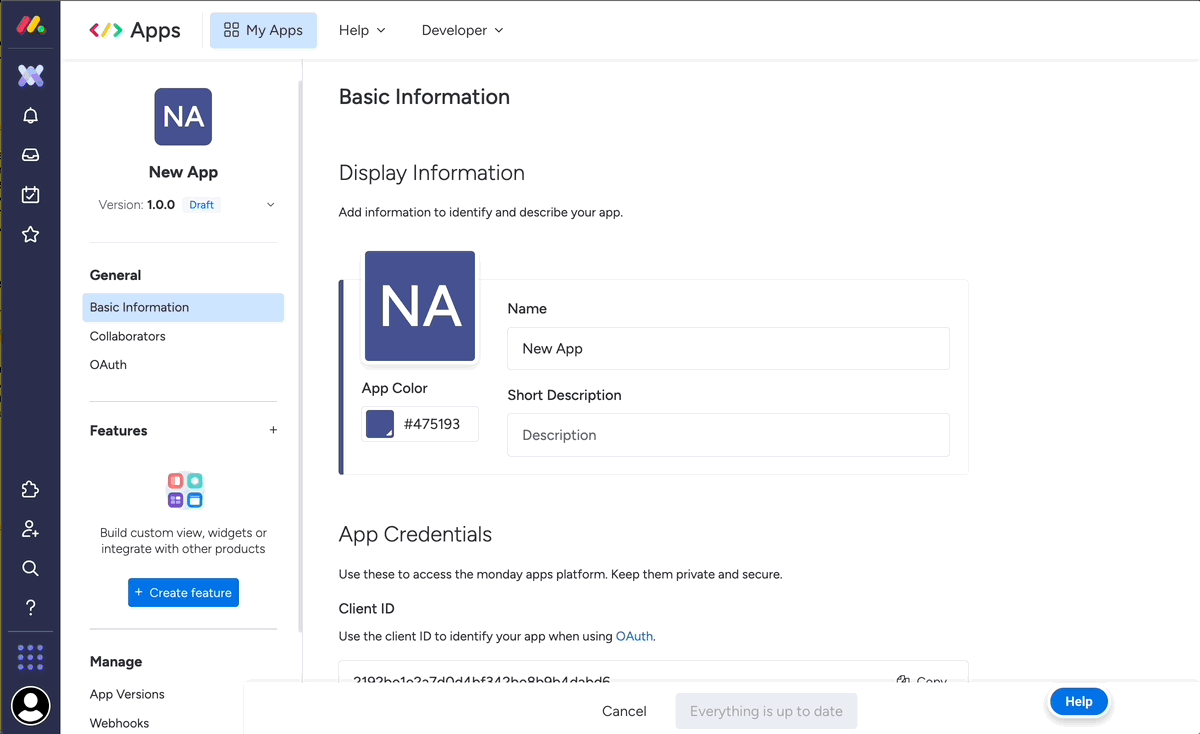
Task: Click the large NA app icon image
Action: [420, 306]
